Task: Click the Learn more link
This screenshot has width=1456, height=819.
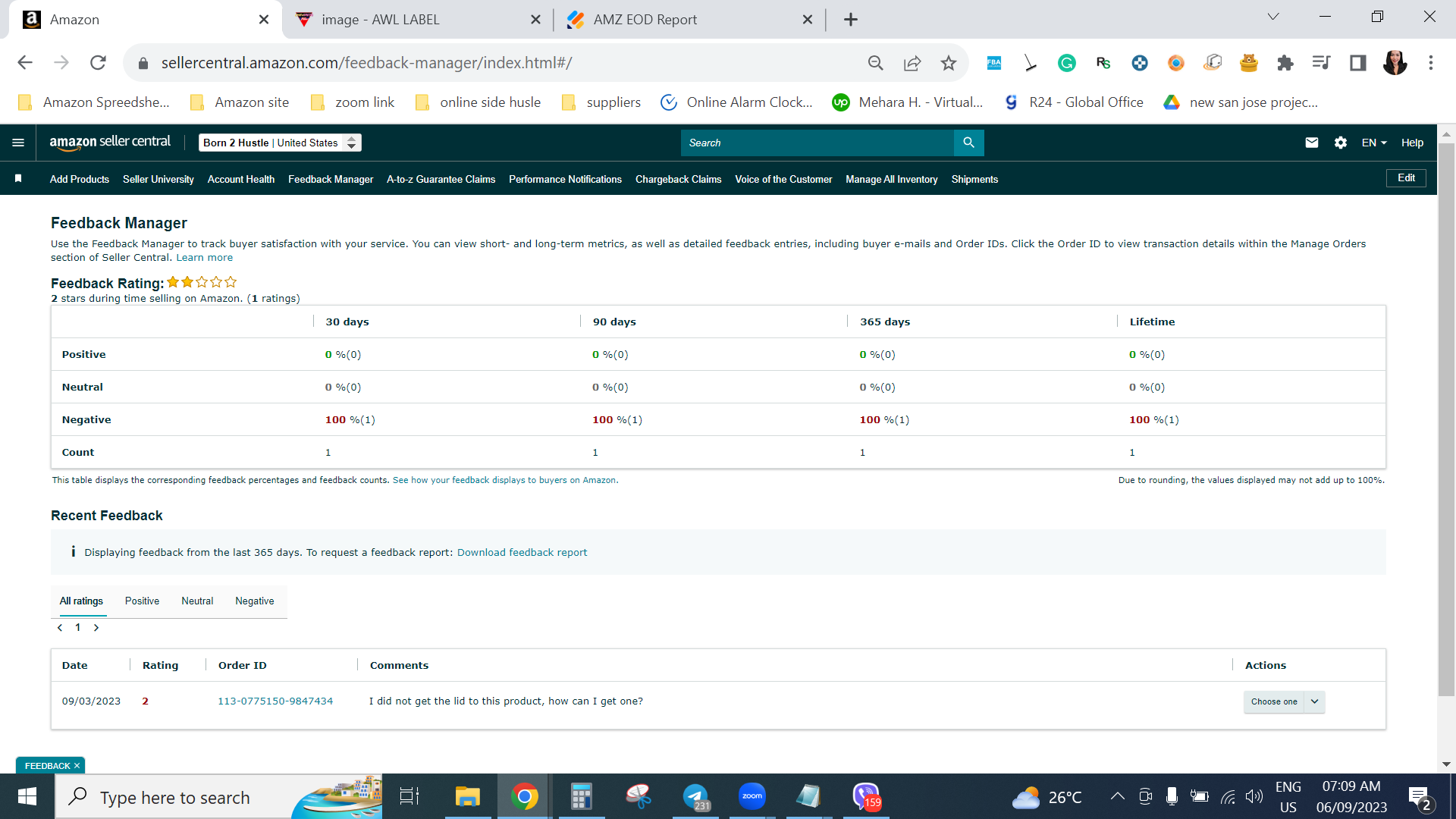Action: 205,258
